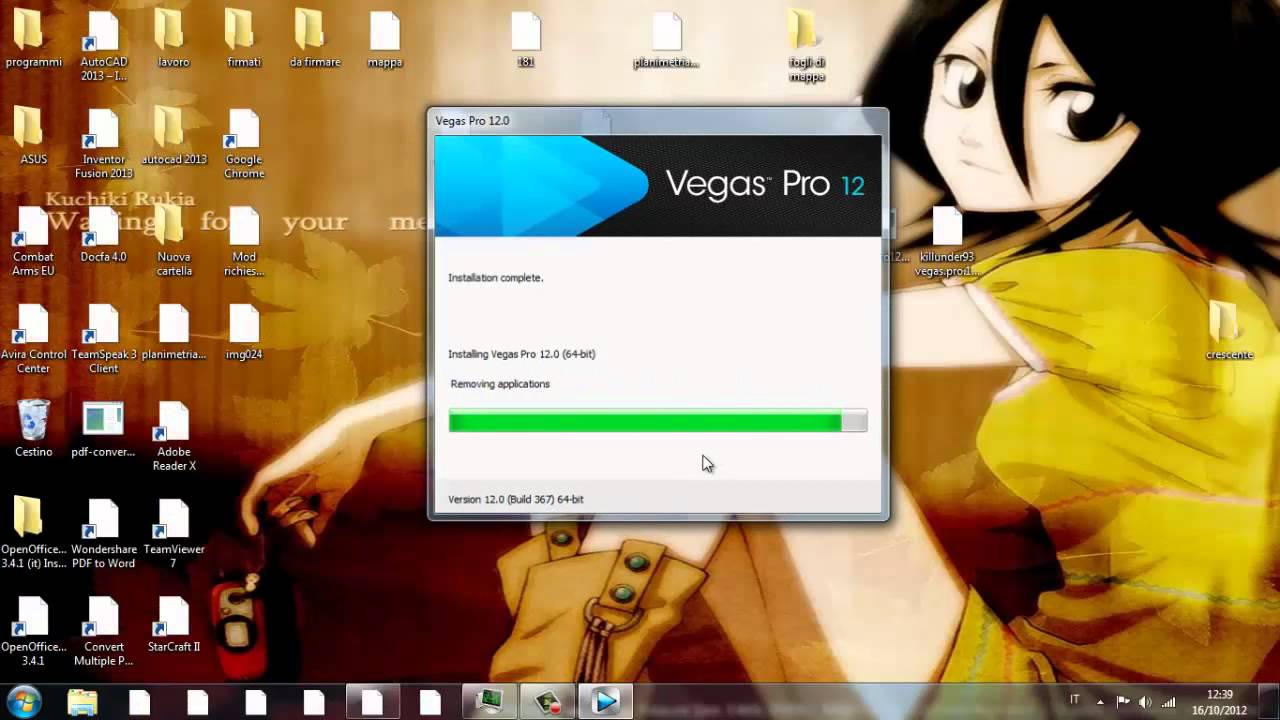Click the volume speaker tray icon
1280x720 pixels.
tap(1145, 702)
